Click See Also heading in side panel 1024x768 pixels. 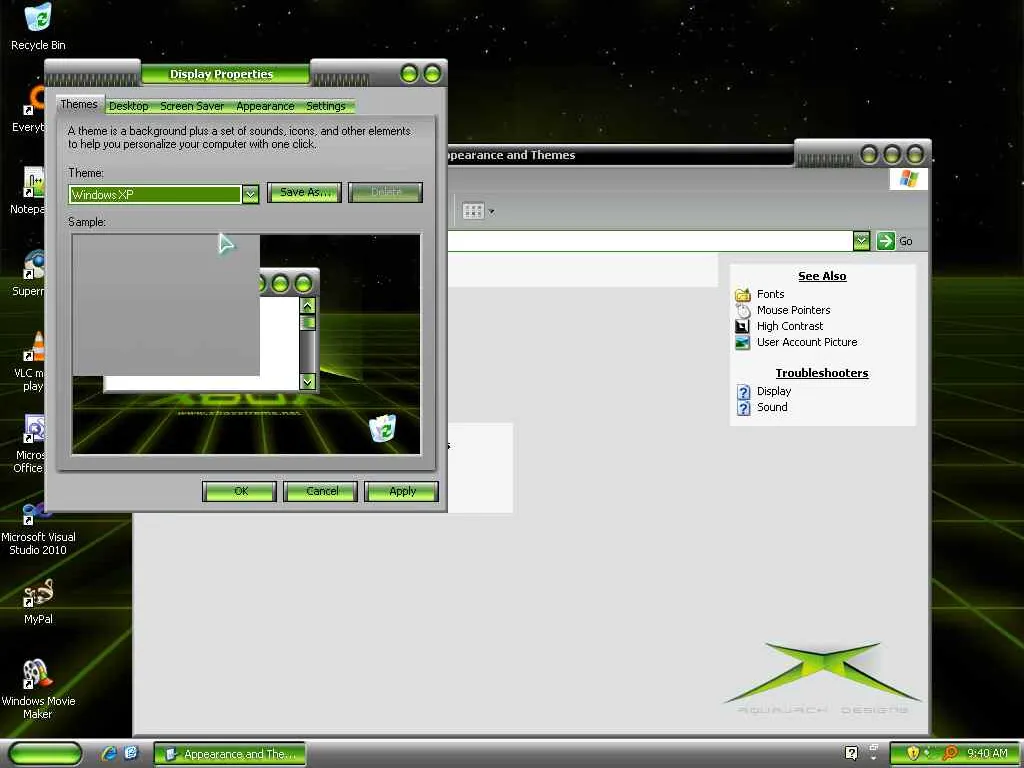pyautogui.click(x=822, y=276)
